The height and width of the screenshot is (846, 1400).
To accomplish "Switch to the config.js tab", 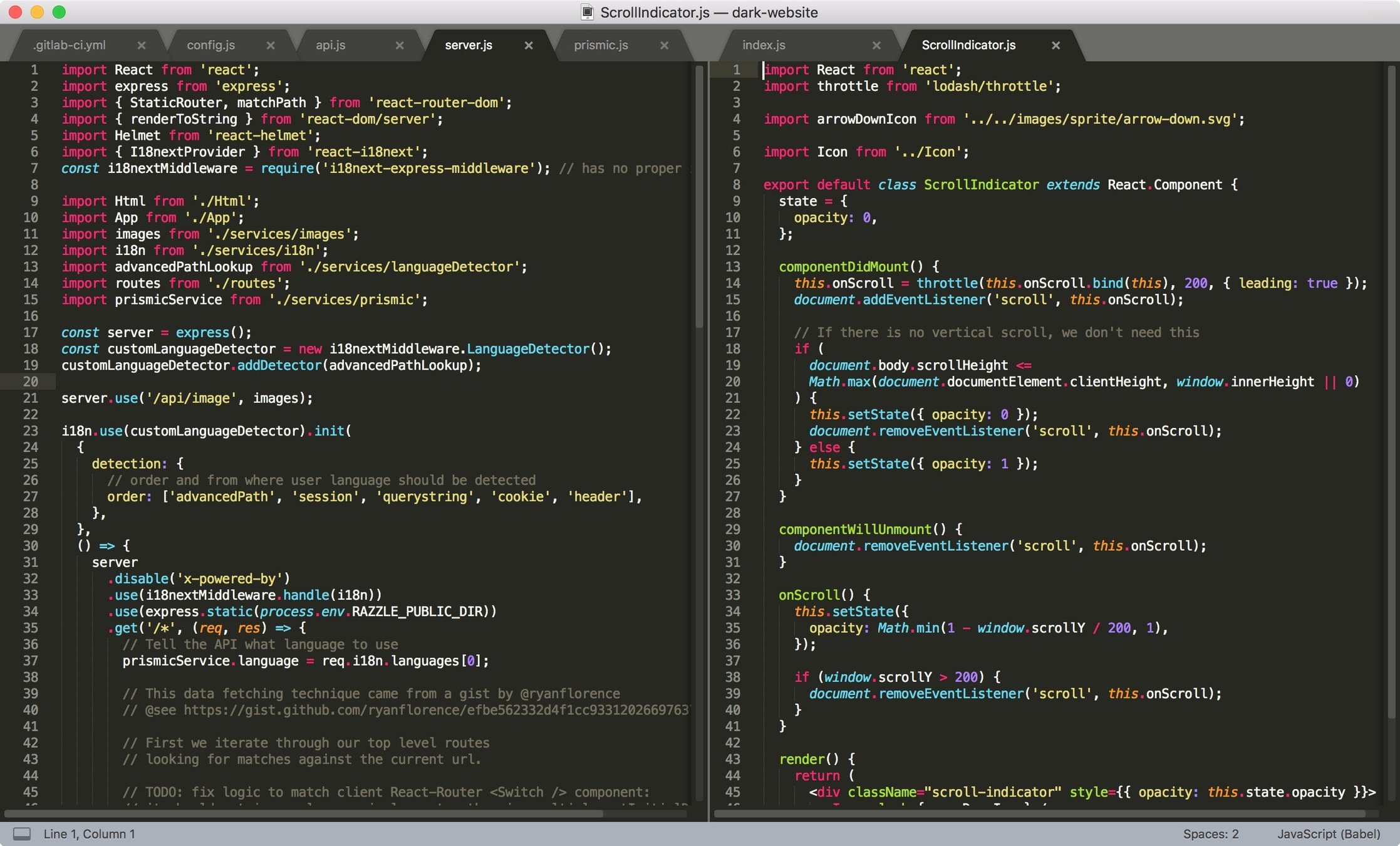I will point(211,45).
